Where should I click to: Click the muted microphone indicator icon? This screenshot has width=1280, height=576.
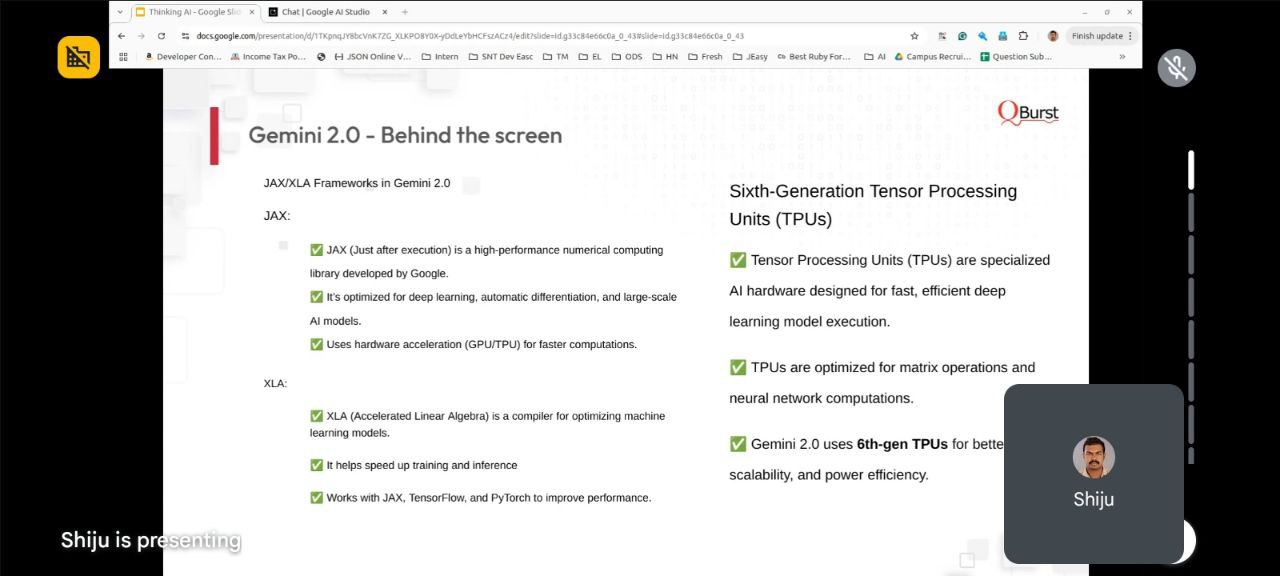1176,68
